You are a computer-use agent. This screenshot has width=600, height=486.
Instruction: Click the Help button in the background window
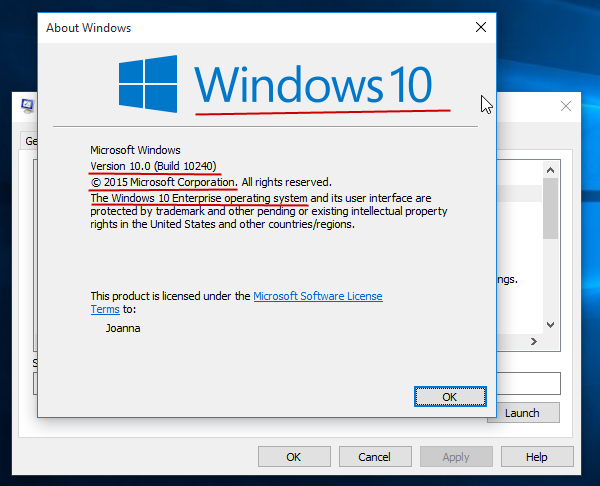pos(537,457)
